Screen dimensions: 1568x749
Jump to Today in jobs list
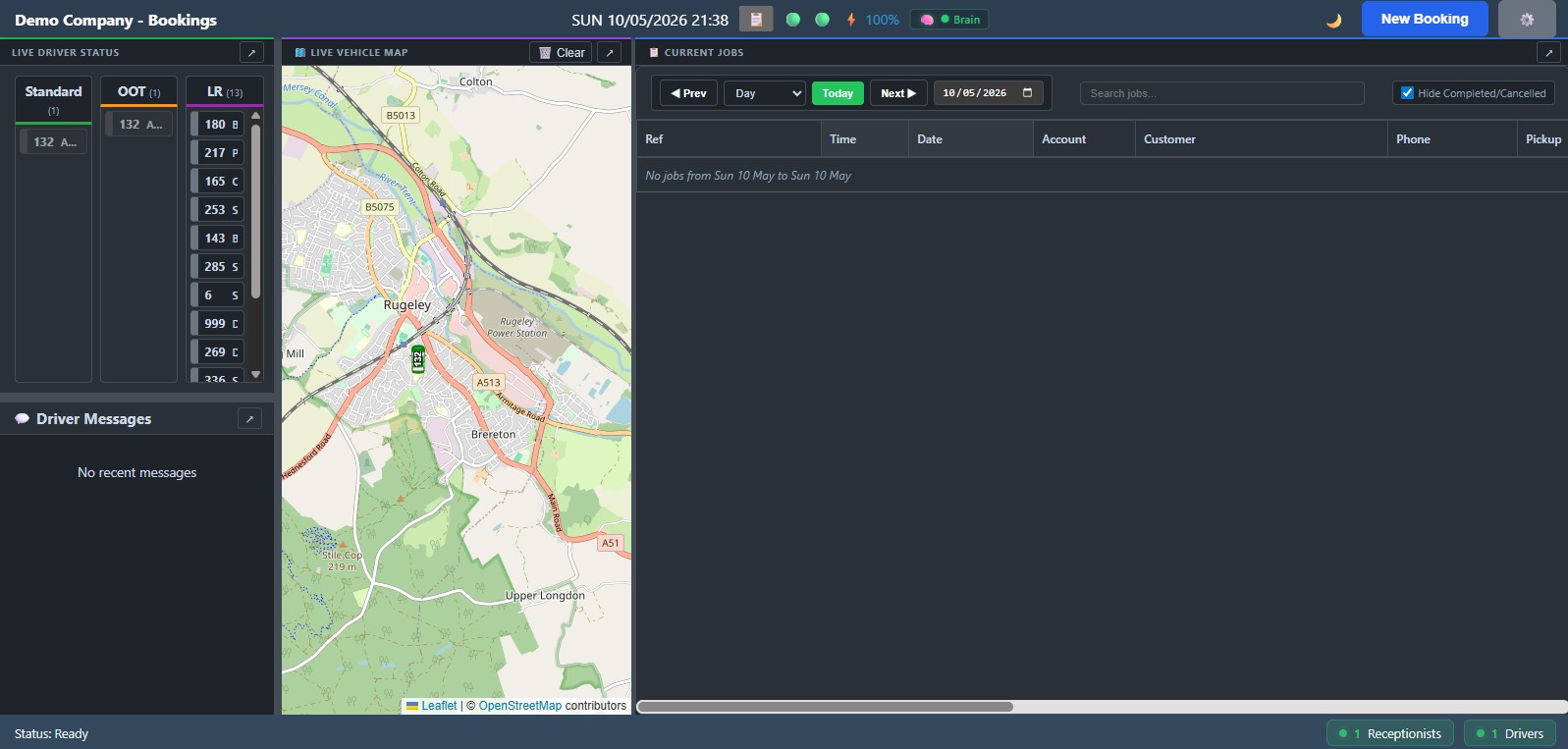click(x=838, y=92)
